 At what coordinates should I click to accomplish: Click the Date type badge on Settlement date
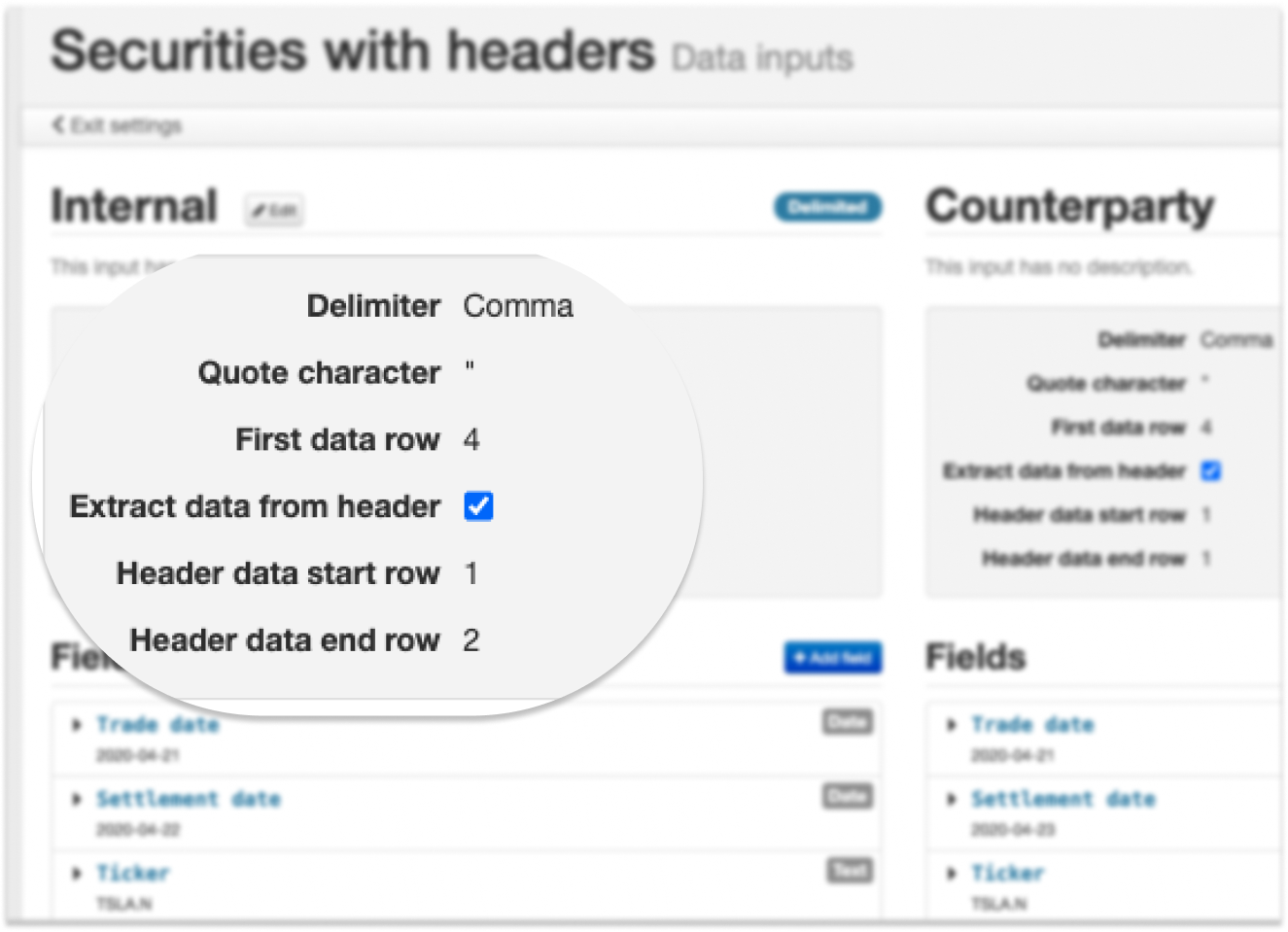(848, 796)
